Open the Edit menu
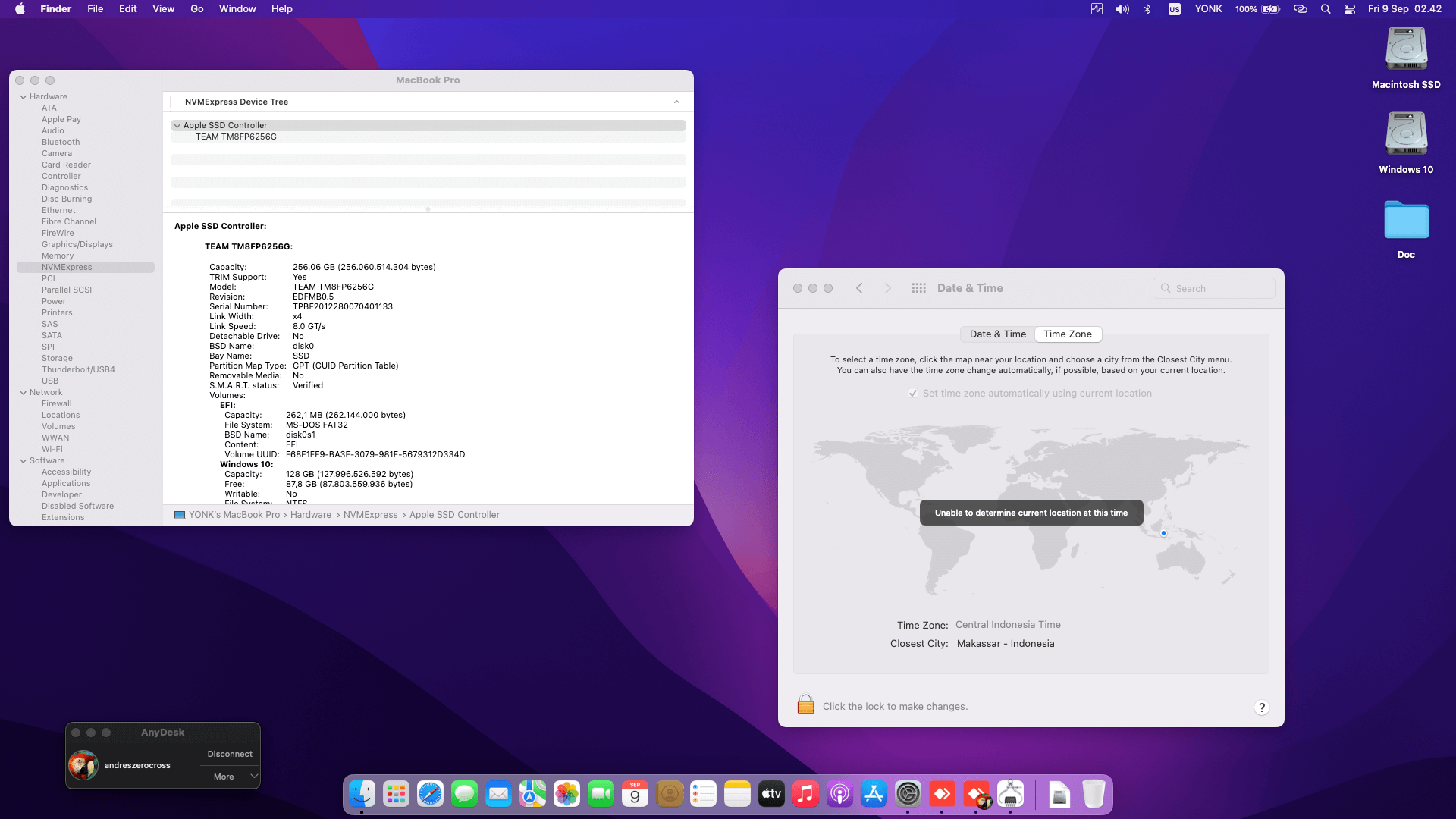1456x819 pixels. (127, 9)
